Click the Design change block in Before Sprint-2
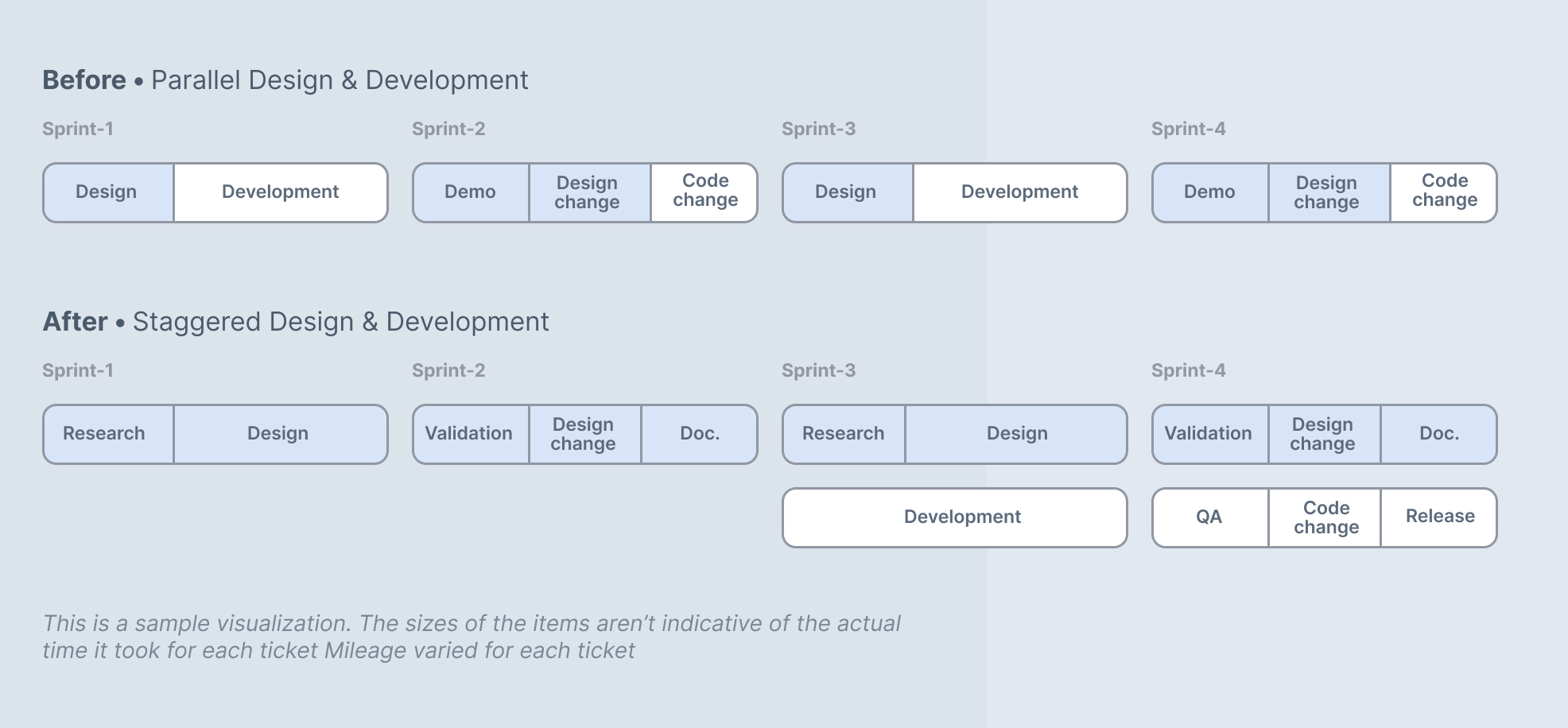The image size is (1568, 728). 589,192
